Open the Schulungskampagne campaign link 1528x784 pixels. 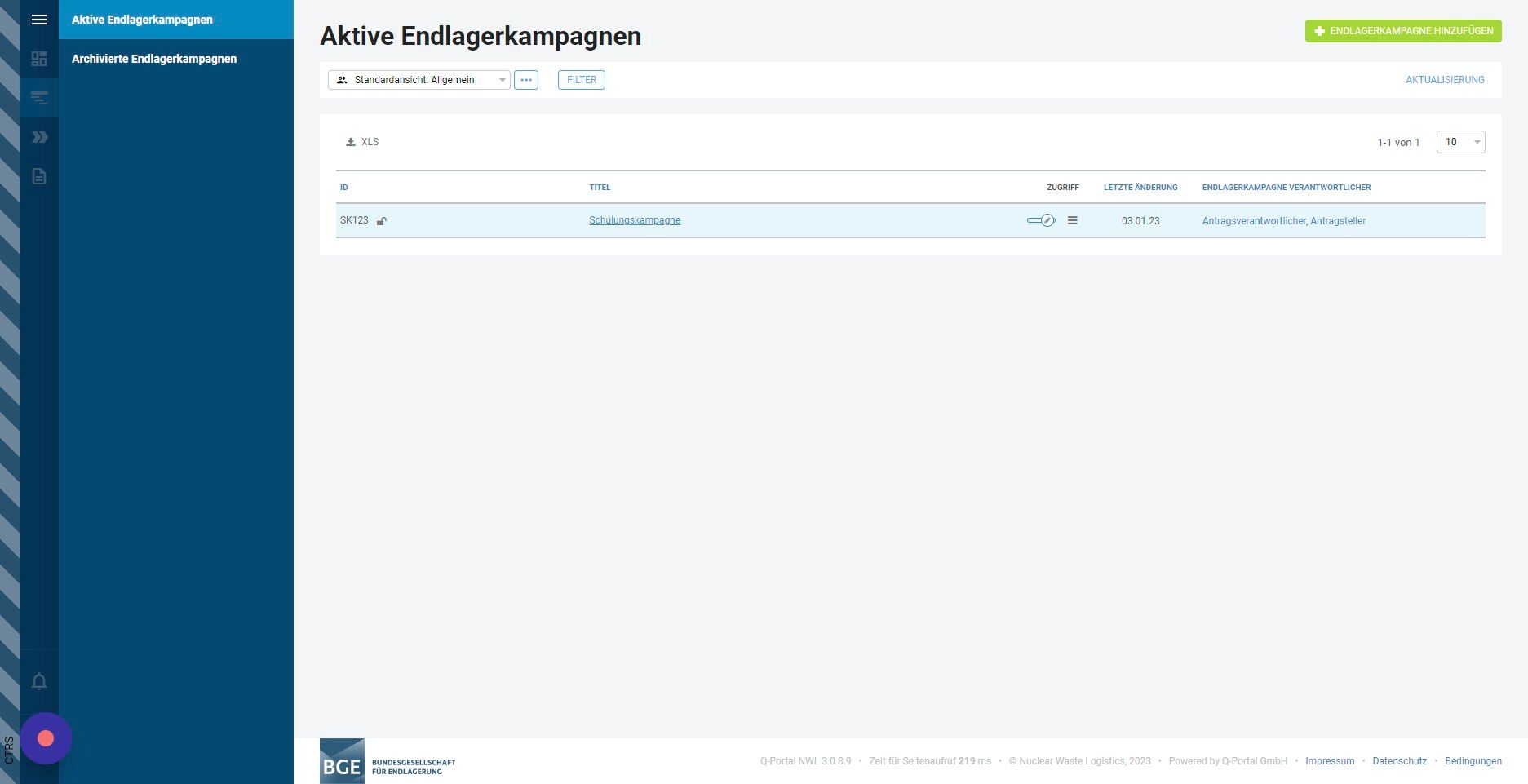coord(635,220)
